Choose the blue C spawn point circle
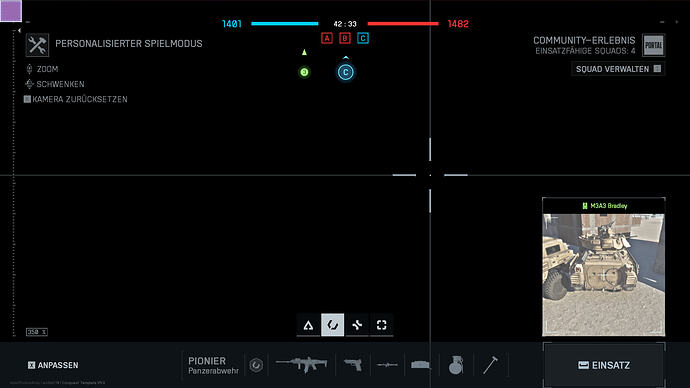 345,72
